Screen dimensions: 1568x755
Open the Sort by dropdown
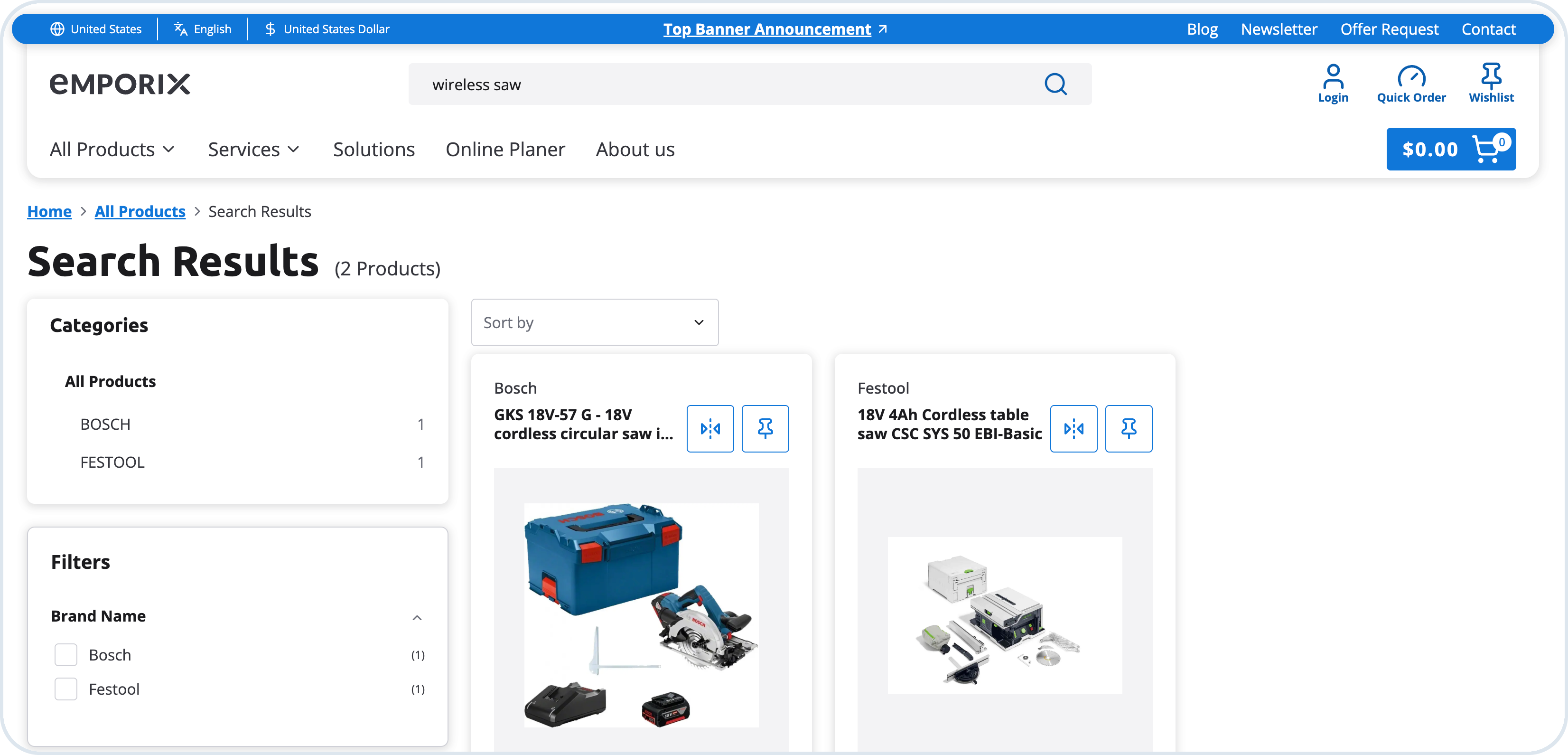coord(595,322)
